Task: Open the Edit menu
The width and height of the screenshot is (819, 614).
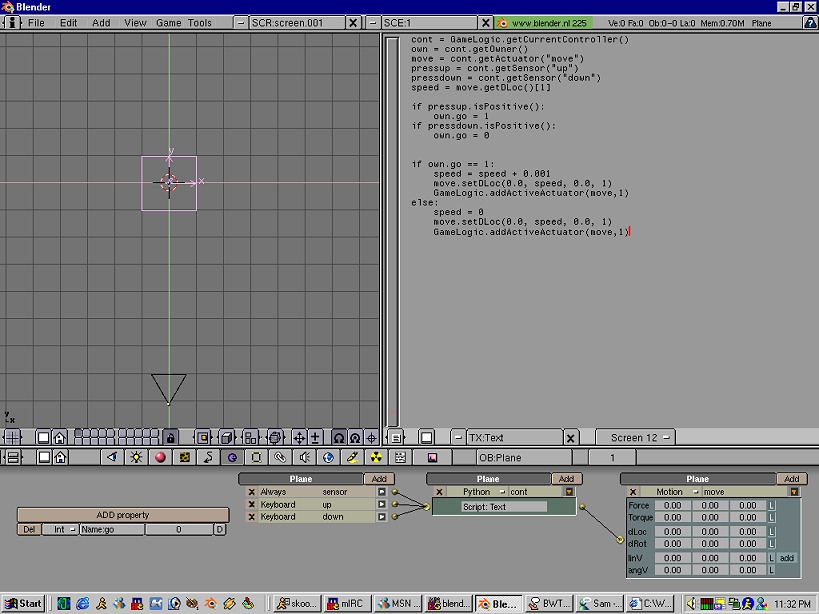Action: [x=68, y=22]
